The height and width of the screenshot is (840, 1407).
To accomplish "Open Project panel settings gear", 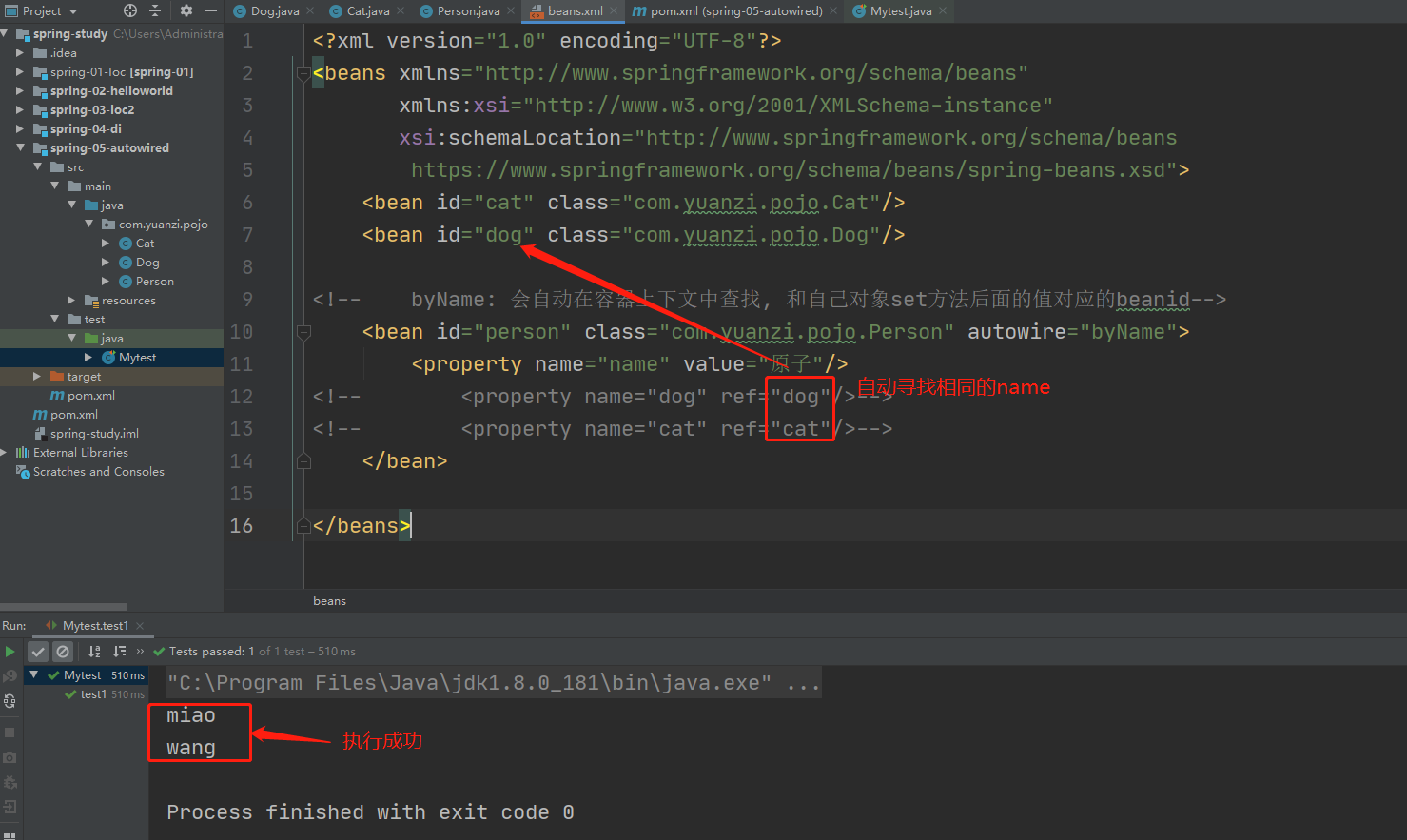I will coord(186,10).
